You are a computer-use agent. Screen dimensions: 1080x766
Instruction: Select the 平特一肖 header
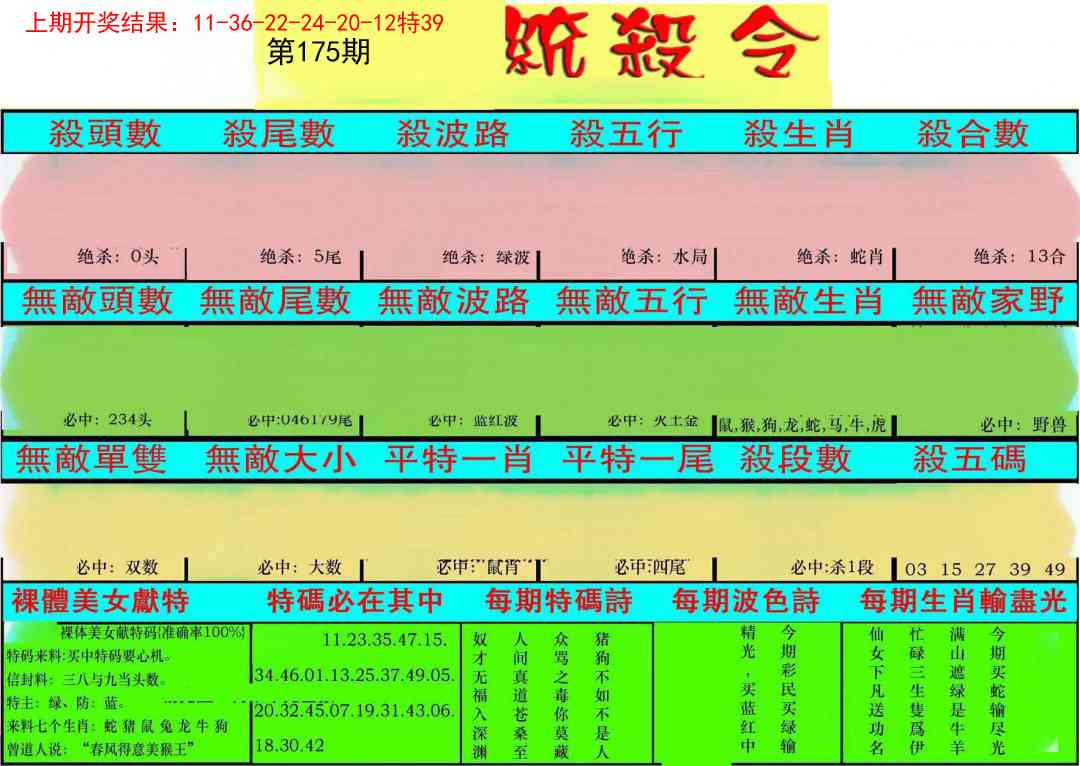[x=458, y=459]
